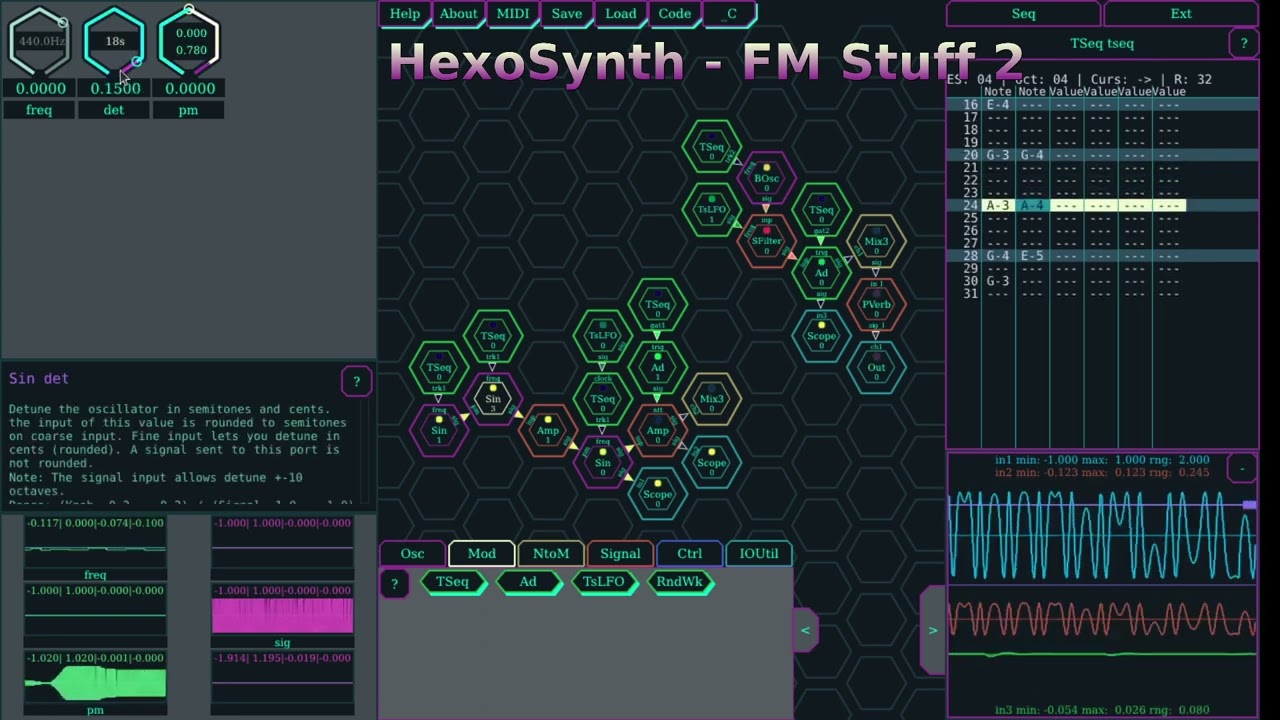Open the About dialog
The width and height of the screenshot is (1280, 720).
click(x=458, y=14)
